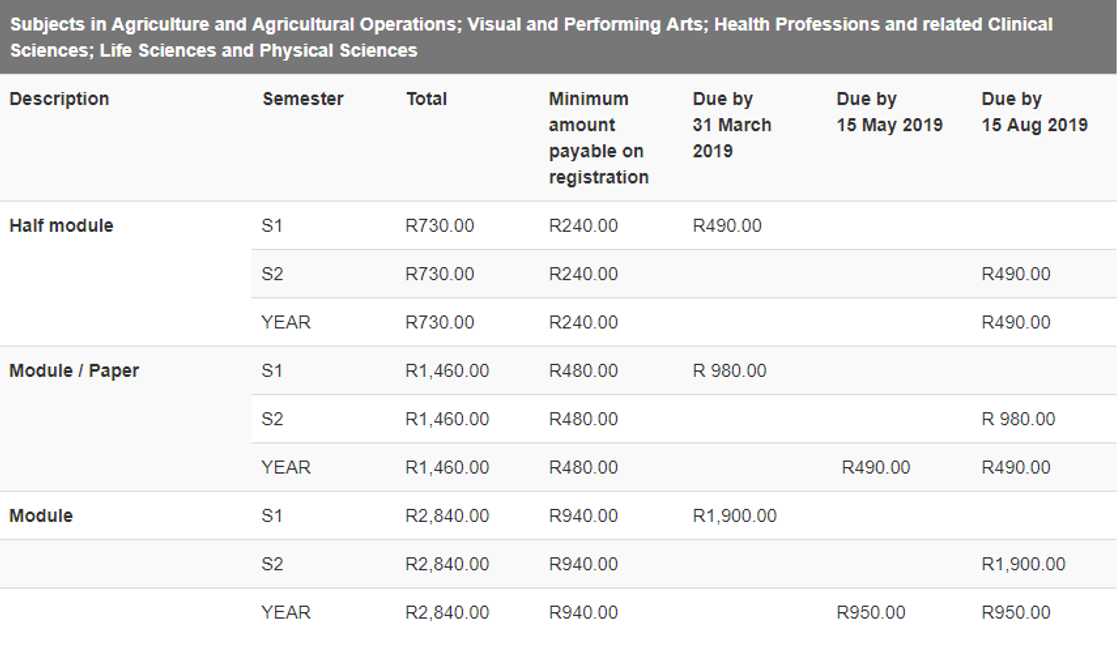Click "R 980.00" under Due by 31 March

(729, 371)
